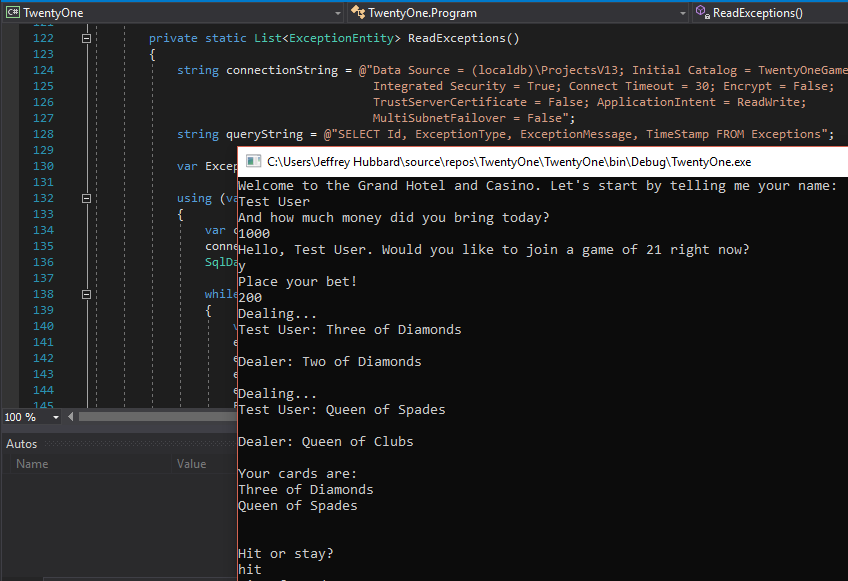Click the method icon beside ReadExceptions()
This screenshot has height=581, width=848.
pos(703,12)
